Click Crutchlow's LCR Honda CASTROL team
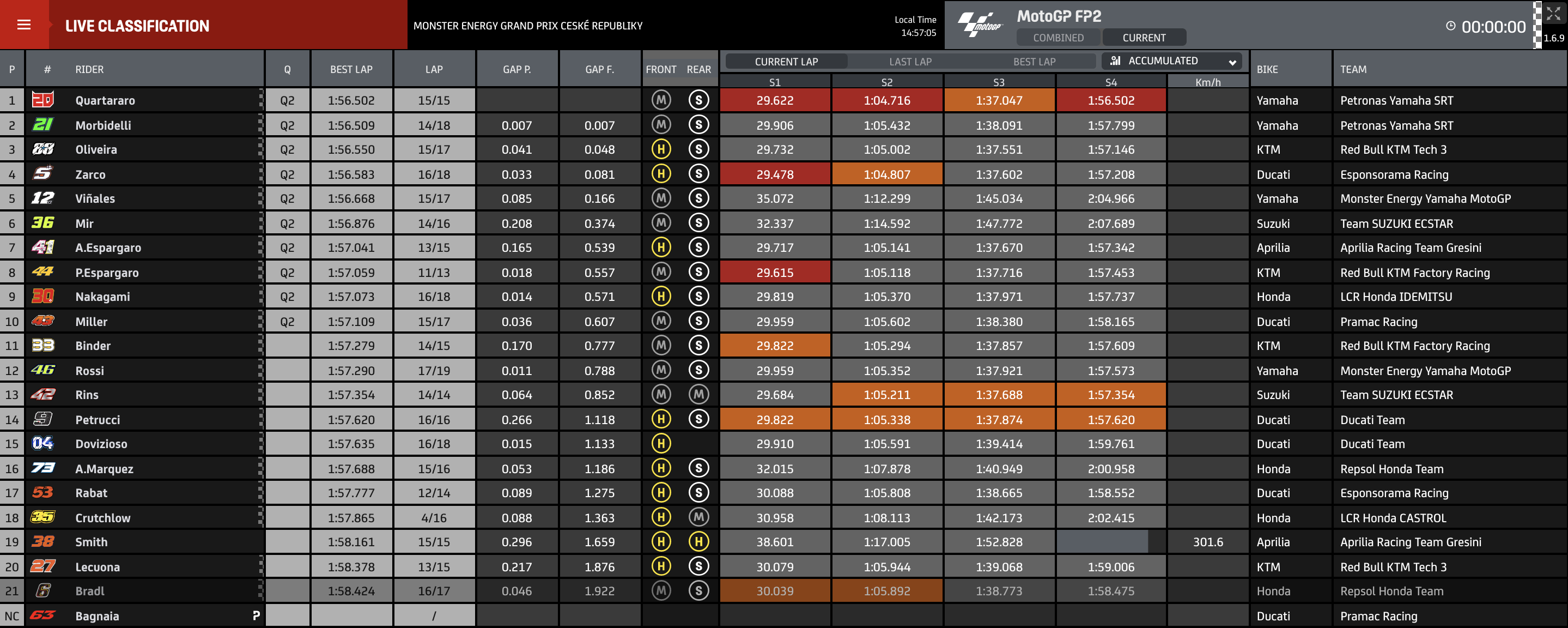Viewport: 1568px width, 628px height. (1393, 518)
